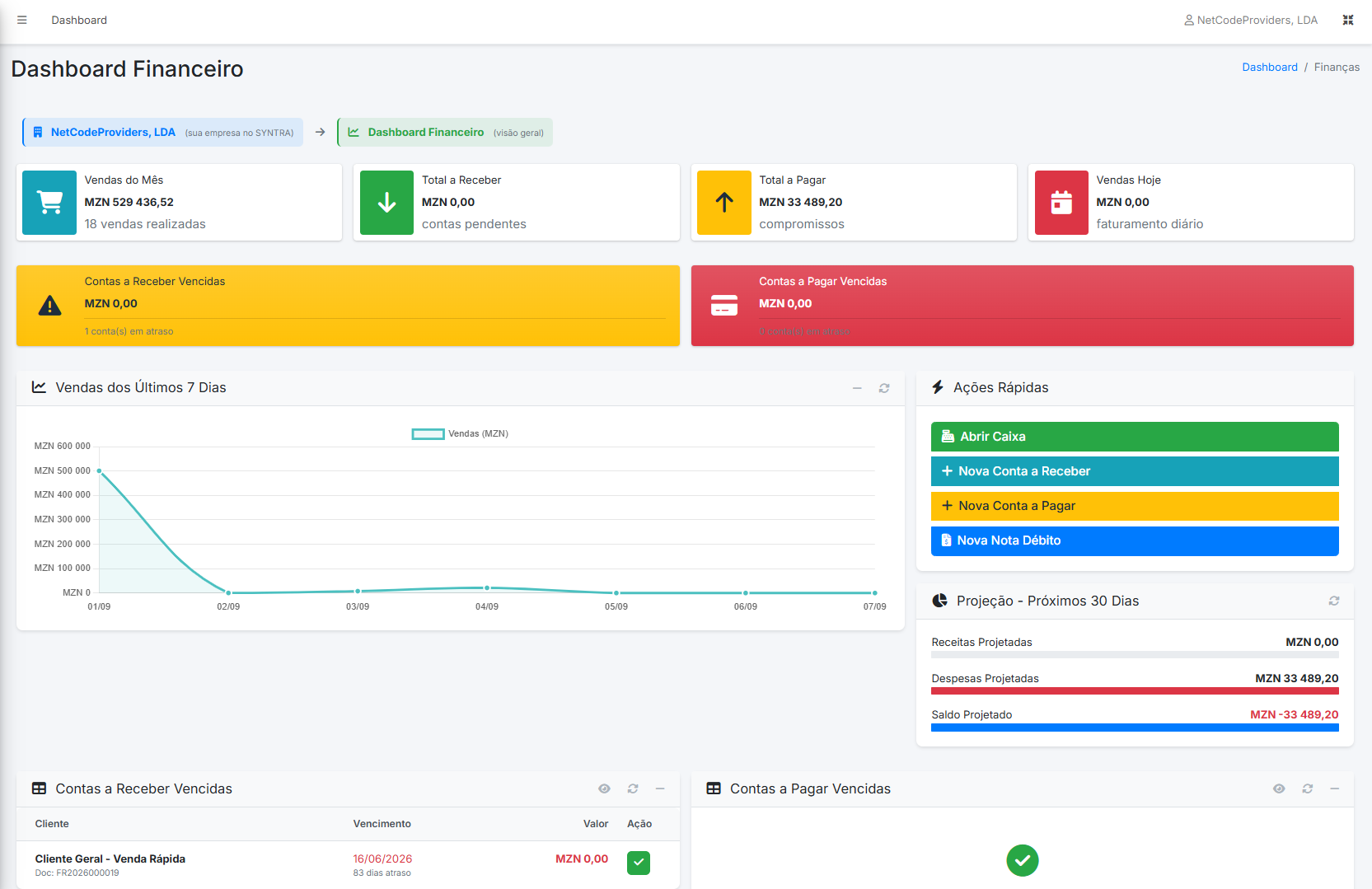Toggle visibility eye in Contas a Receber Vencidas
Screen dimensions: 1372x889
tap(605, 789)
